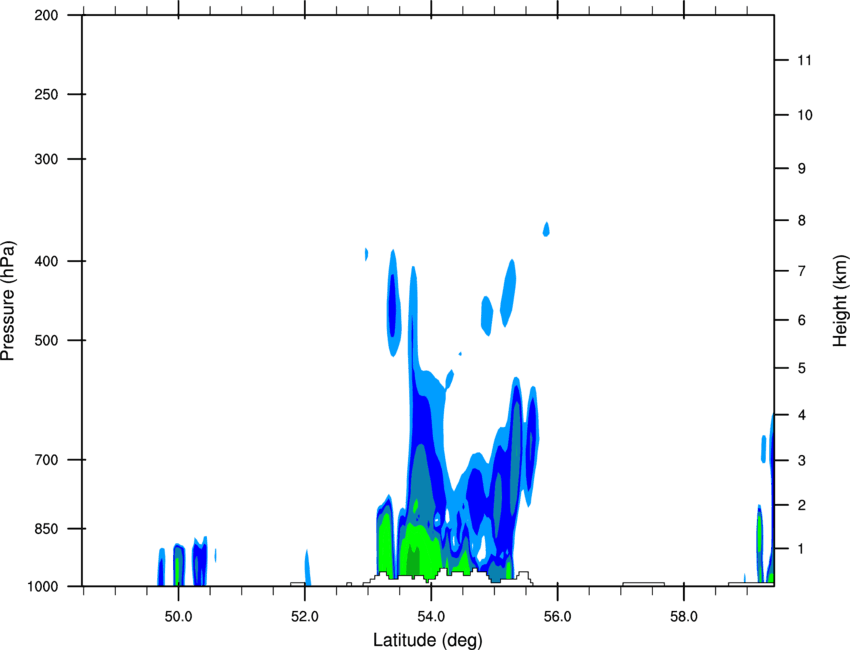Pick the 9 km height label
The width and height of the screenshot is (850, 650).
(802, 169)
